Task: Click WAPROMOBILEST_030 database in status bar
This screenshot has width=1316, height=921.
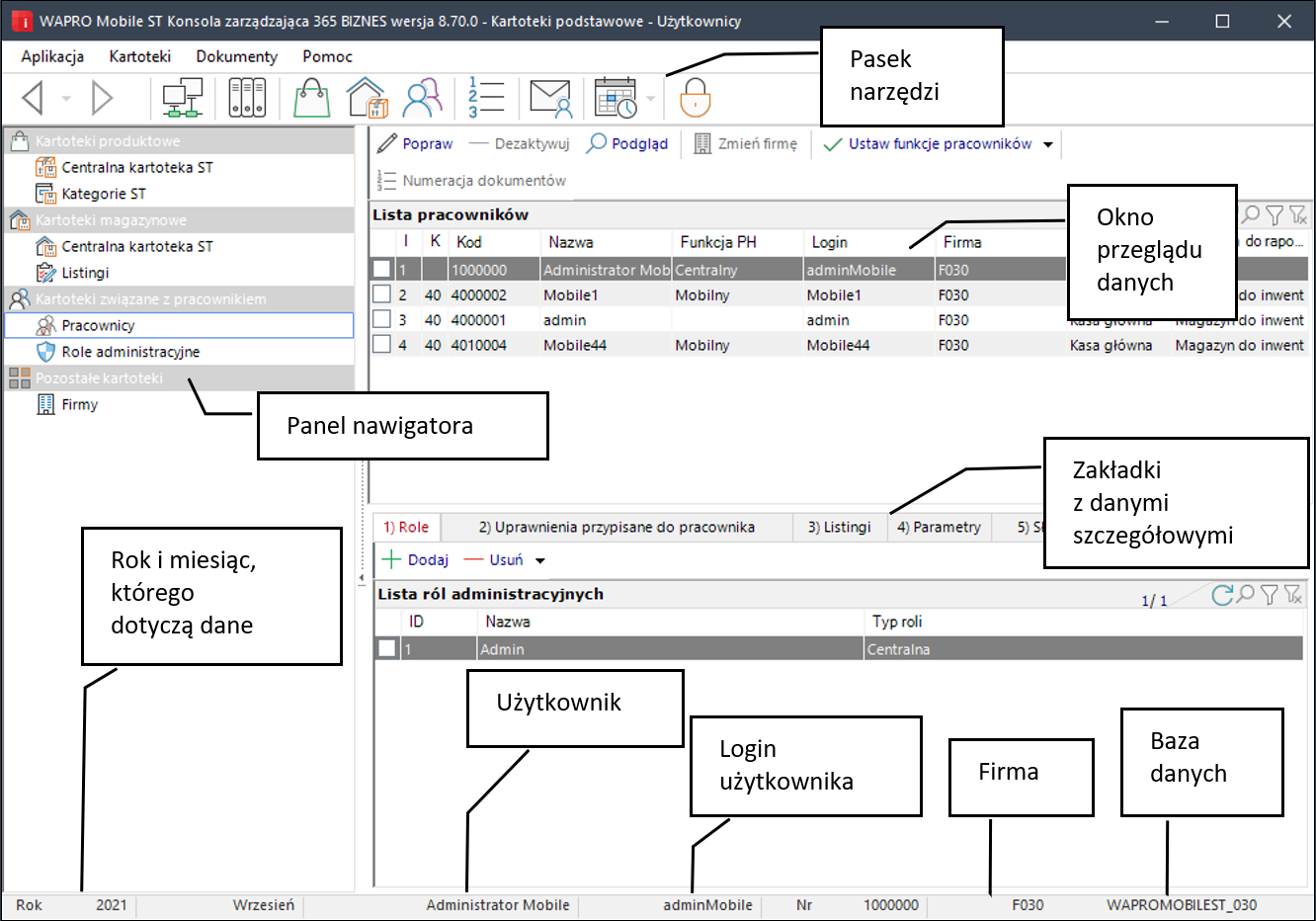Action: (x=1182, y=905)
